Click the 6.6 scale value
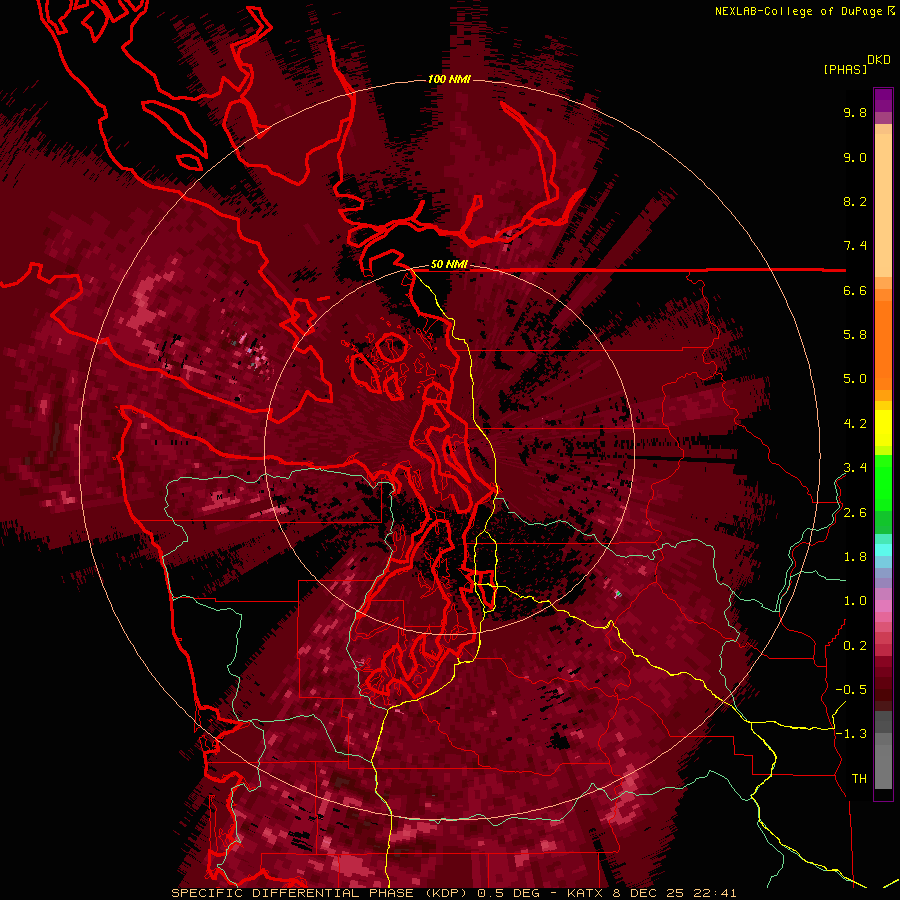The width and height of the screenshot is (900, 900). tap(855, 290)
